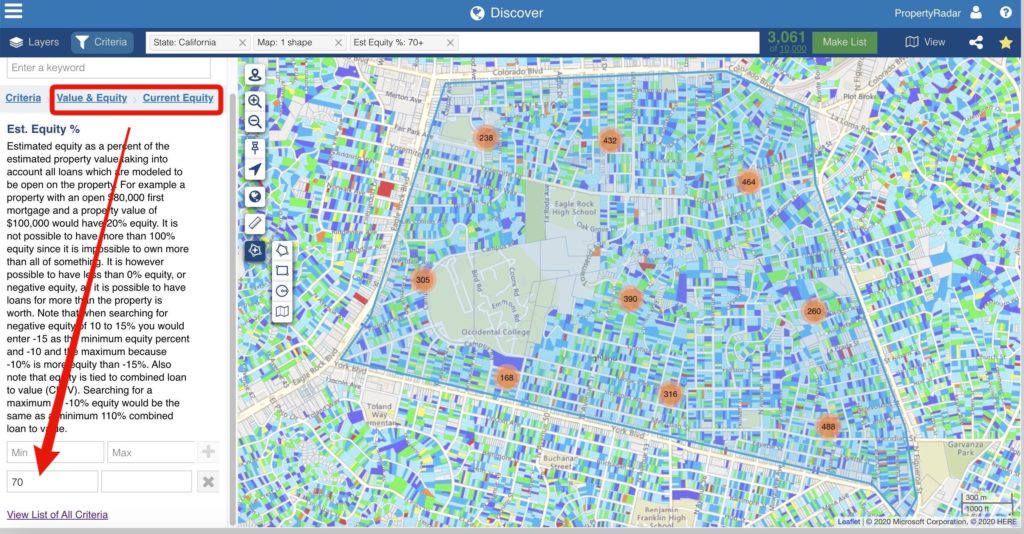Select the polygon draw tool
Screen dimensions: 1024x534
[x=282, y=251]
